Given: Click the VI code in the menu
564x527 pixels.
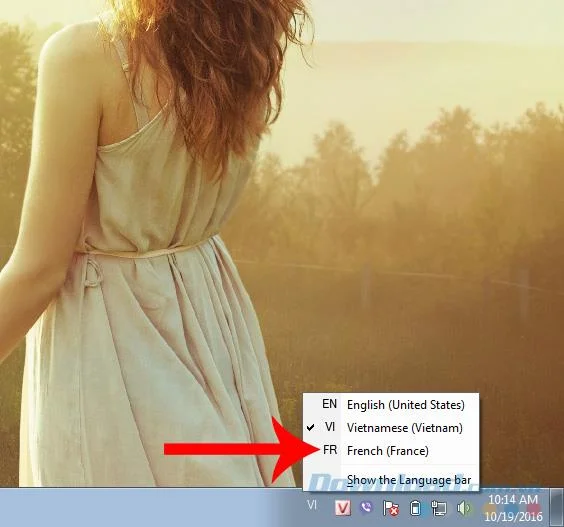Looking at the screenshot, I should click(x=330, y=427).
